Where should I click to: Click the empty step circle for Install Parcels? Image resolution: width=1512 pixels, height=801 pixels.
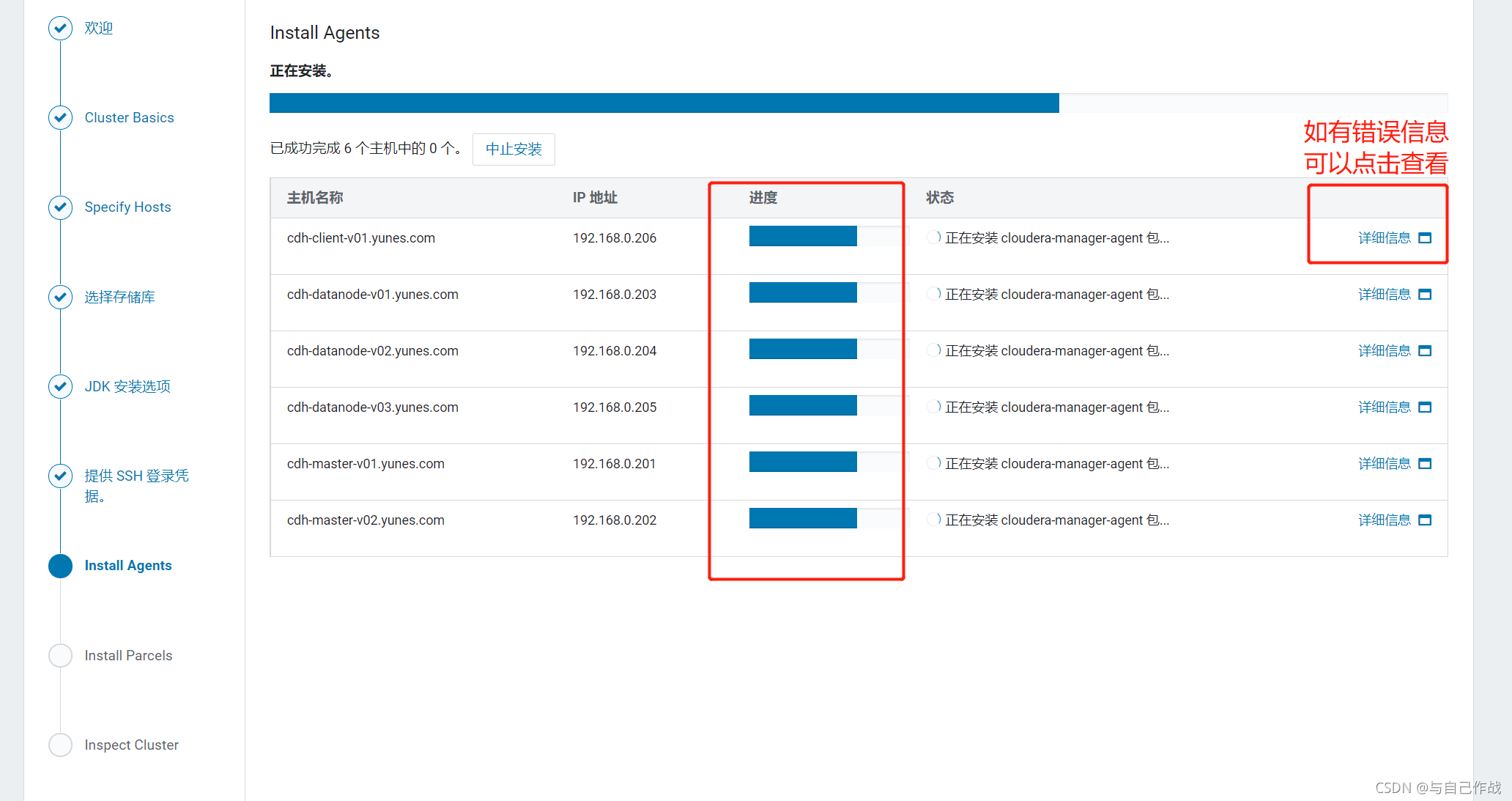click(x=60, y=655)
